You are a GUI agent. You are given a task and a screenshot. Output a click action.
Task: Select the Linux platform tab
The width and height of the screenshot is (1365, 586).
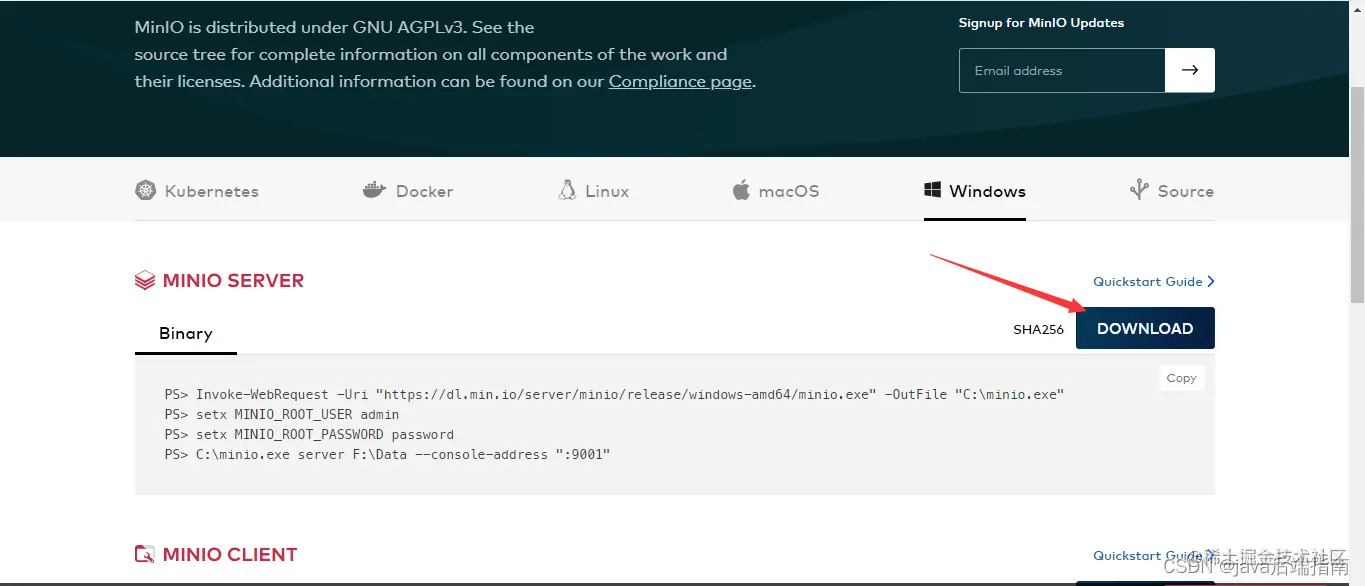(x=594, y=191)
